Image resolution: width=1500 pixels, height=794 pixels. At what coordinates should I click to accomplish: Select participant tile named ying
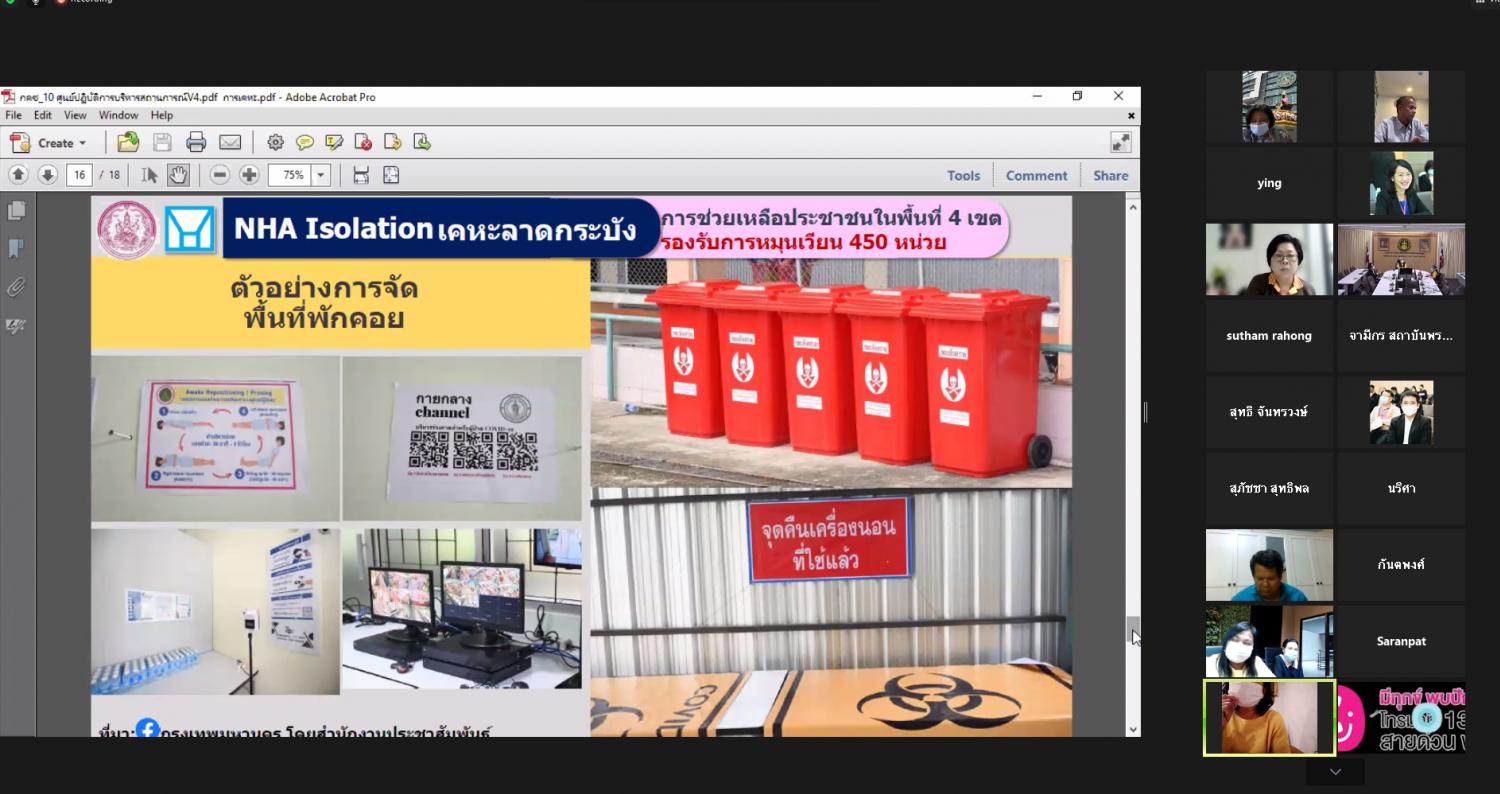pos(1269,183)
